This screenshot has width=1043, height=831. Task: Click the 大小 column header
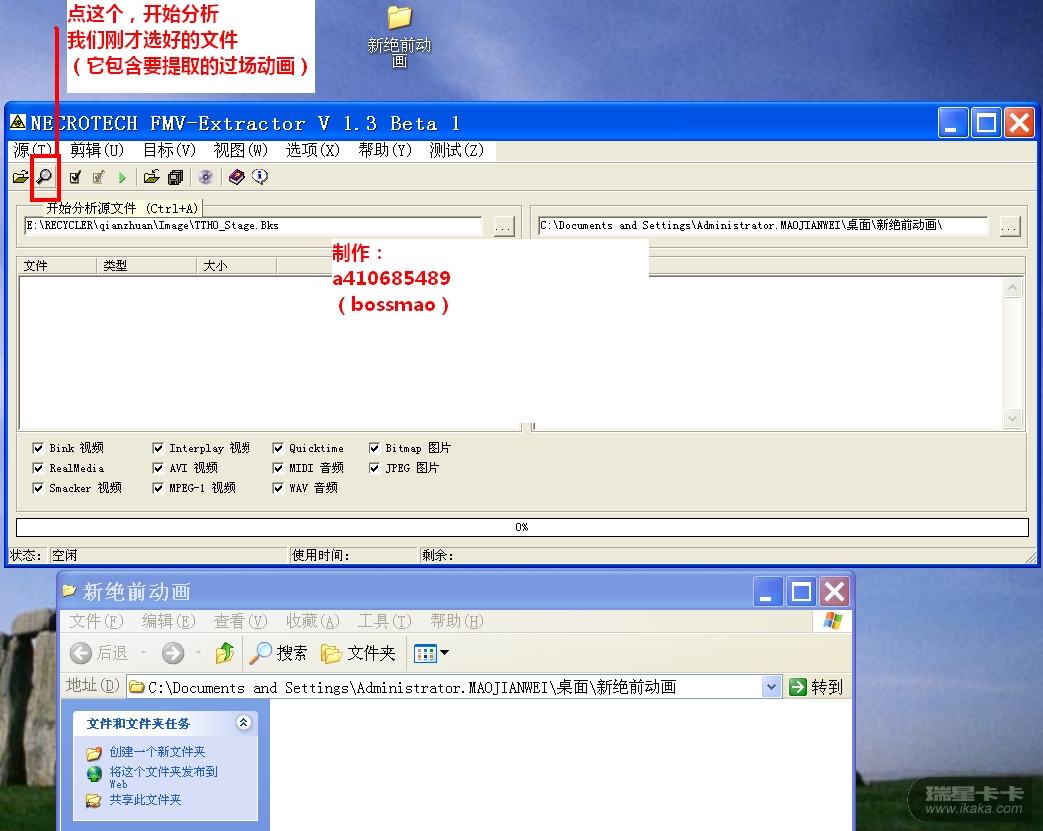pyautogui.click(x=236, y=266)
